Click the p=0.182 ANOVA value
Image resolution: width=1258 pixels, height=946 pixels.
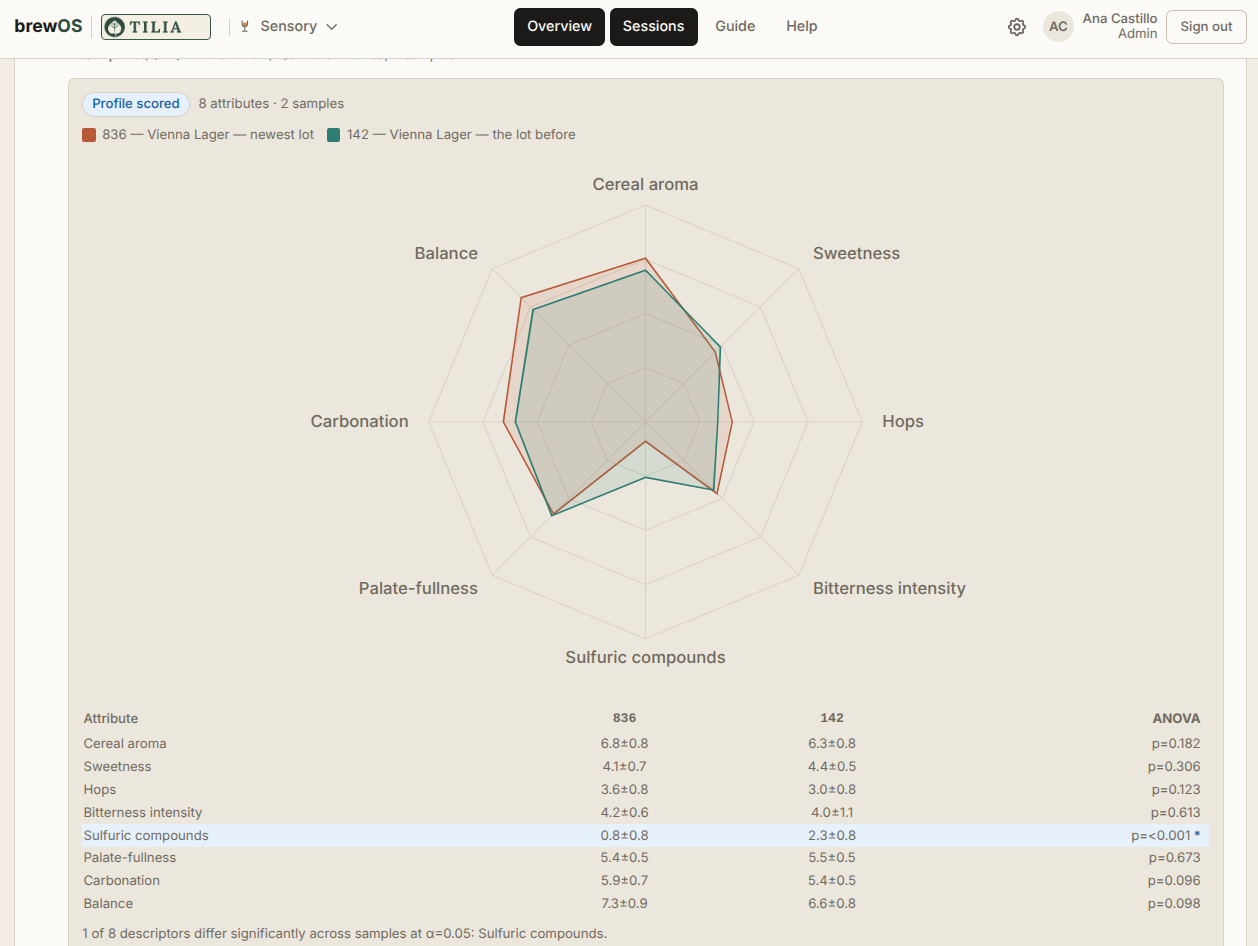1175,743
